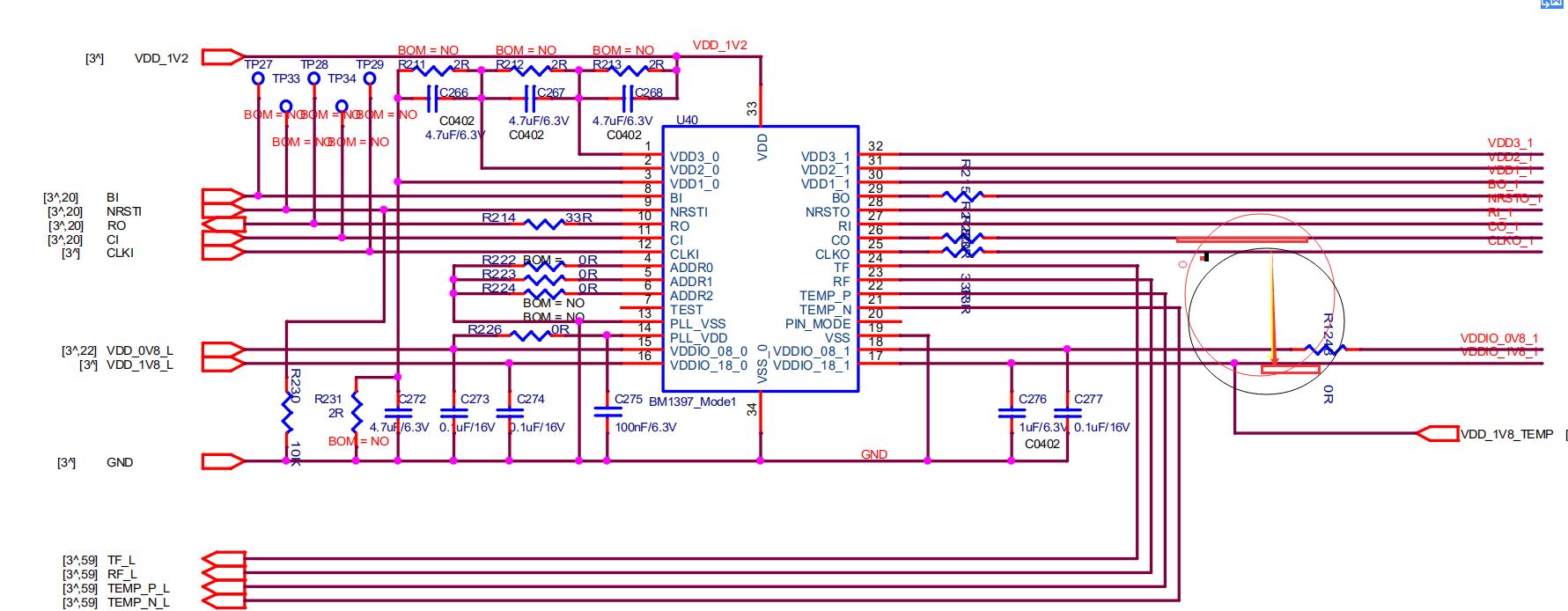Select the ADDR0 pin name on U40
Image resolution: width=1568 pixels, height=611 pixels.
pyautogui.click(x=691, y=268)
